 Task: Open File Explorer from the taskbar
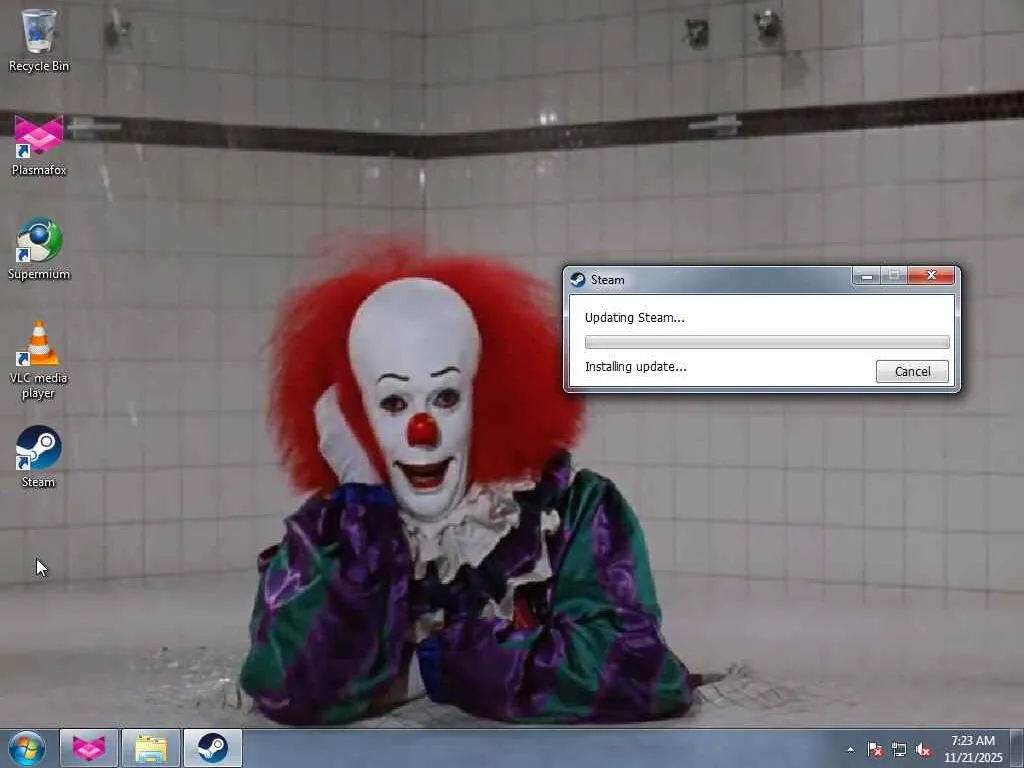coord(150,748)
